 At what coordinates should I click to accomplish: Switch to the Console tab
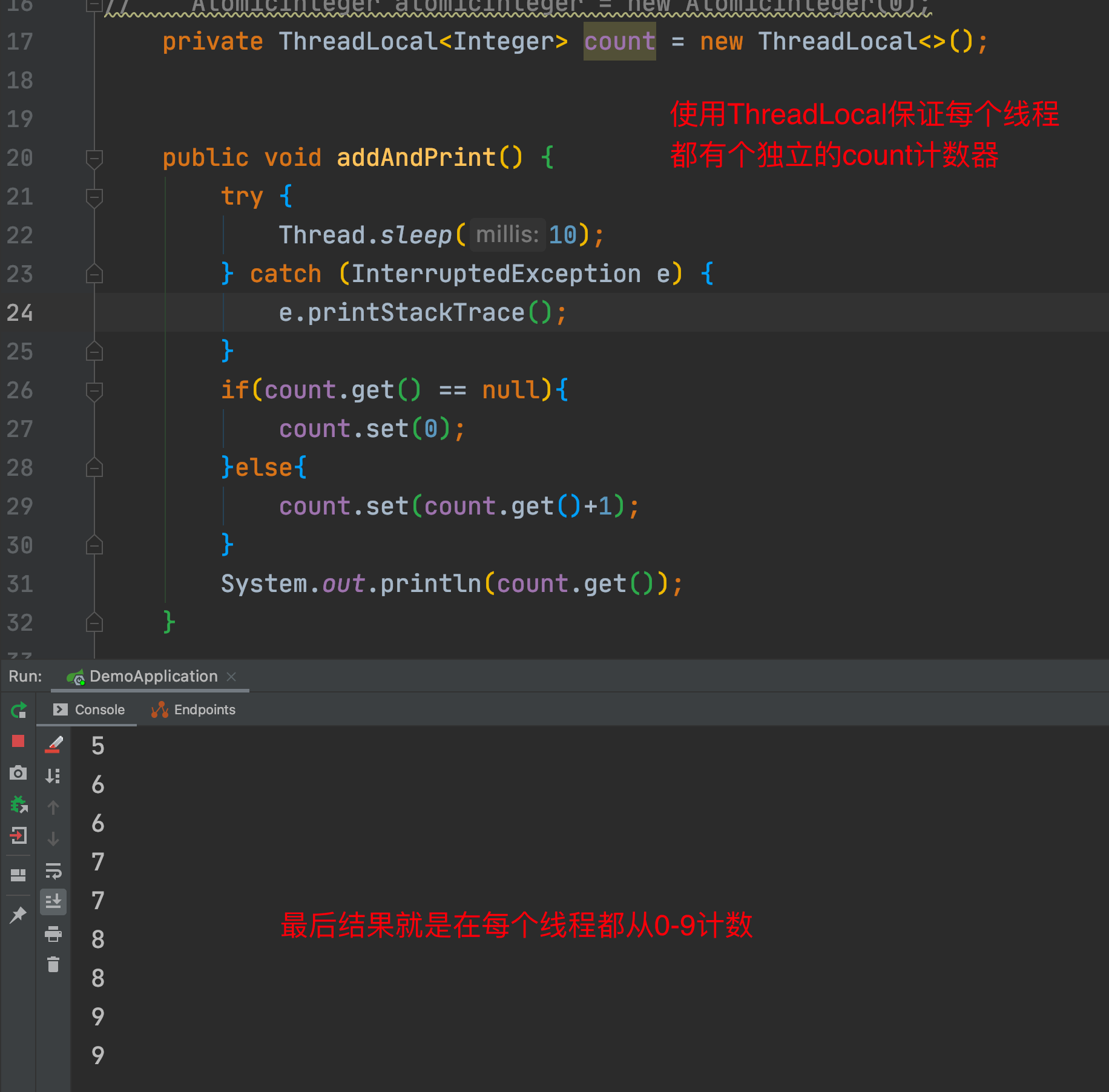click(88, 709)
